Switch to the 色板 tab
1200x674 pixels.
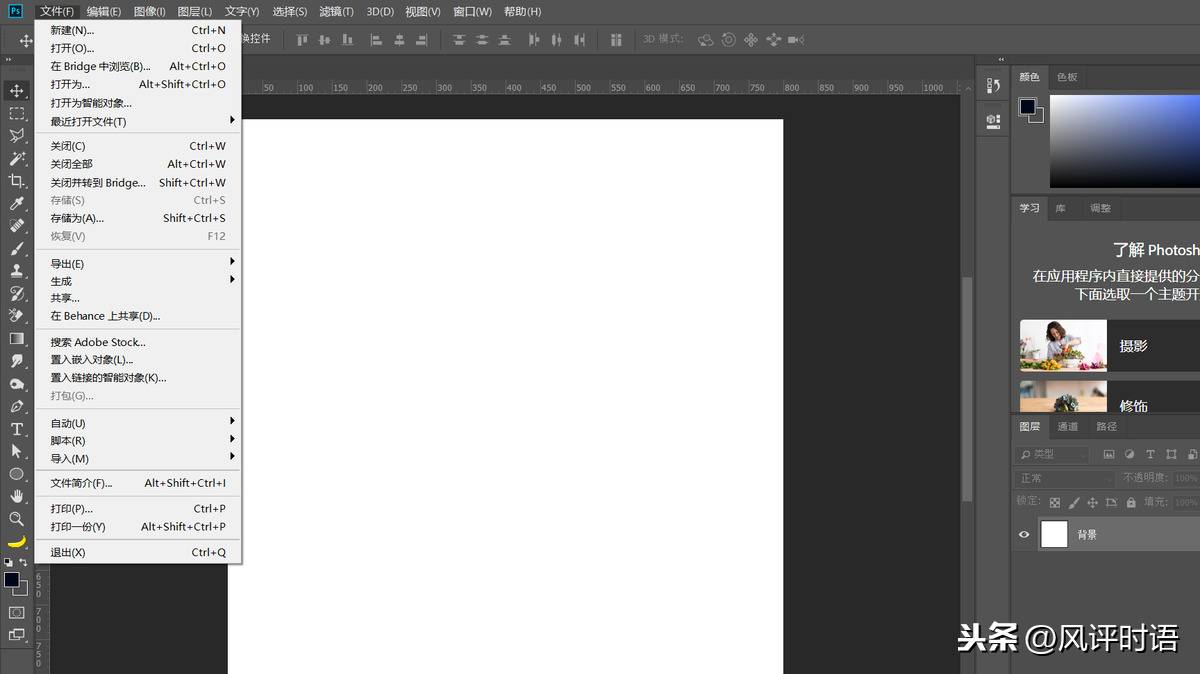tap(1067, 77)
